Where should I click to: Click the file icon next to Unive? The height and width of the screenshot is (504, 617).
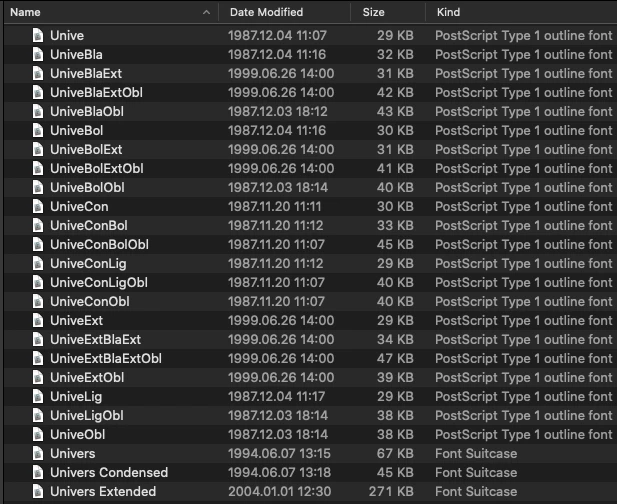(38, 35)
